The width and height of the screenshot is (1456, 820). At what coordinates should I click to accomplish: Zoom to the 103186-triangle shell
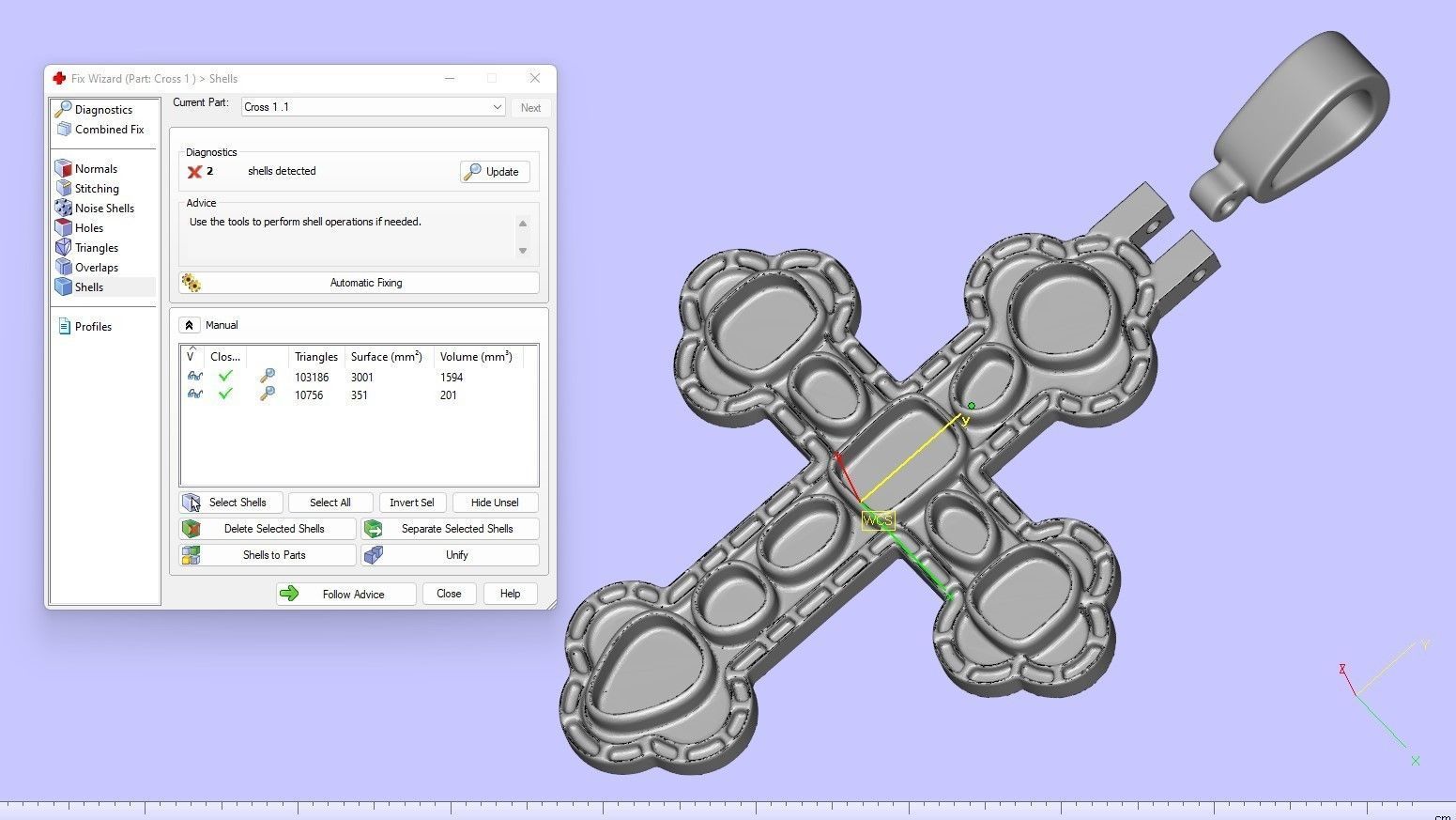268,377
